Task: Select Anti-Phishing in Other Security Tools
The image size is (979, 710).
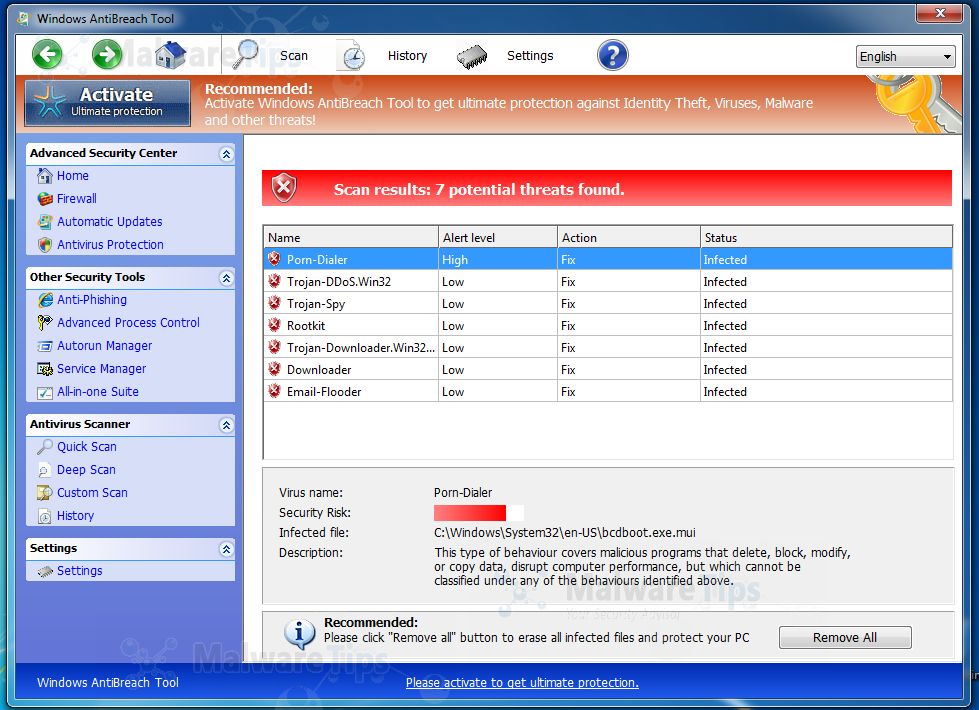Action: pyautogui.click(x=91, y=300)
